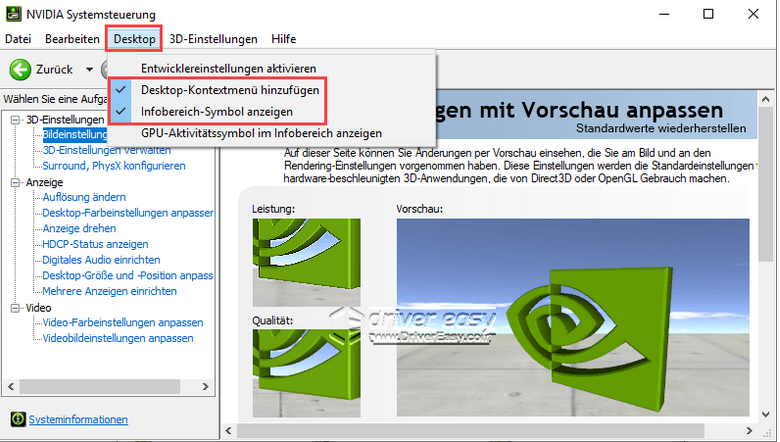Select the Video tree heading
The width and height of the screenshot is (780, 442).
pos(38,308)
